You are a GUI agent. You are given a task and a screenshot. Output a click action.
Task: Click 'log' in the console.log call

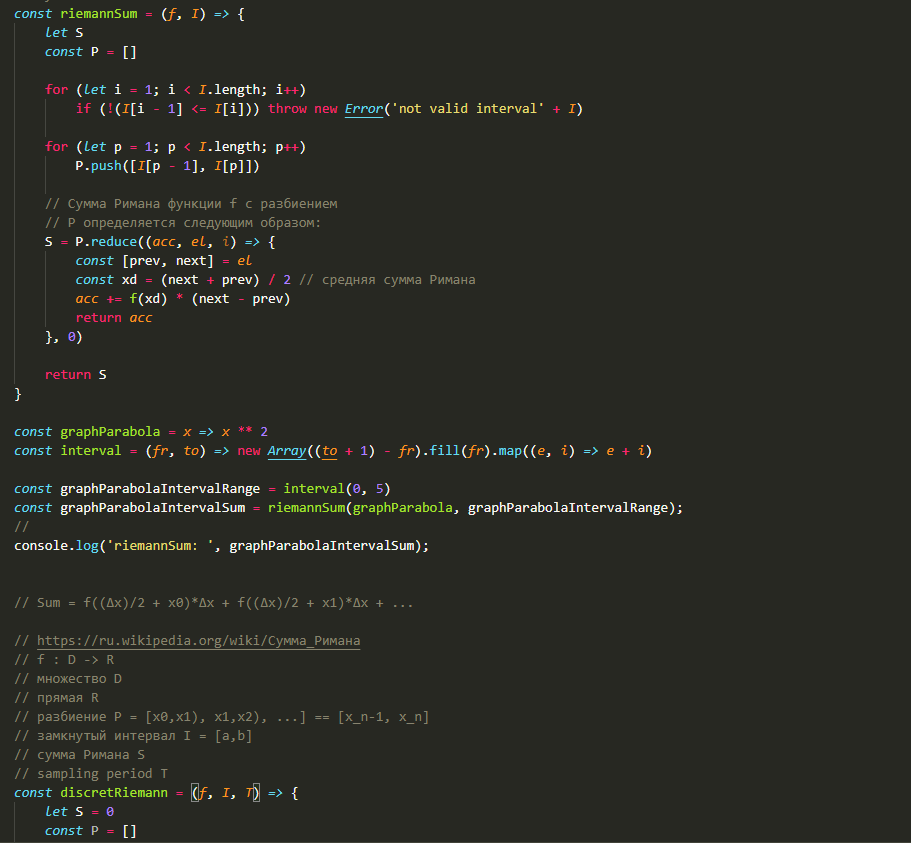click(87, 546)
